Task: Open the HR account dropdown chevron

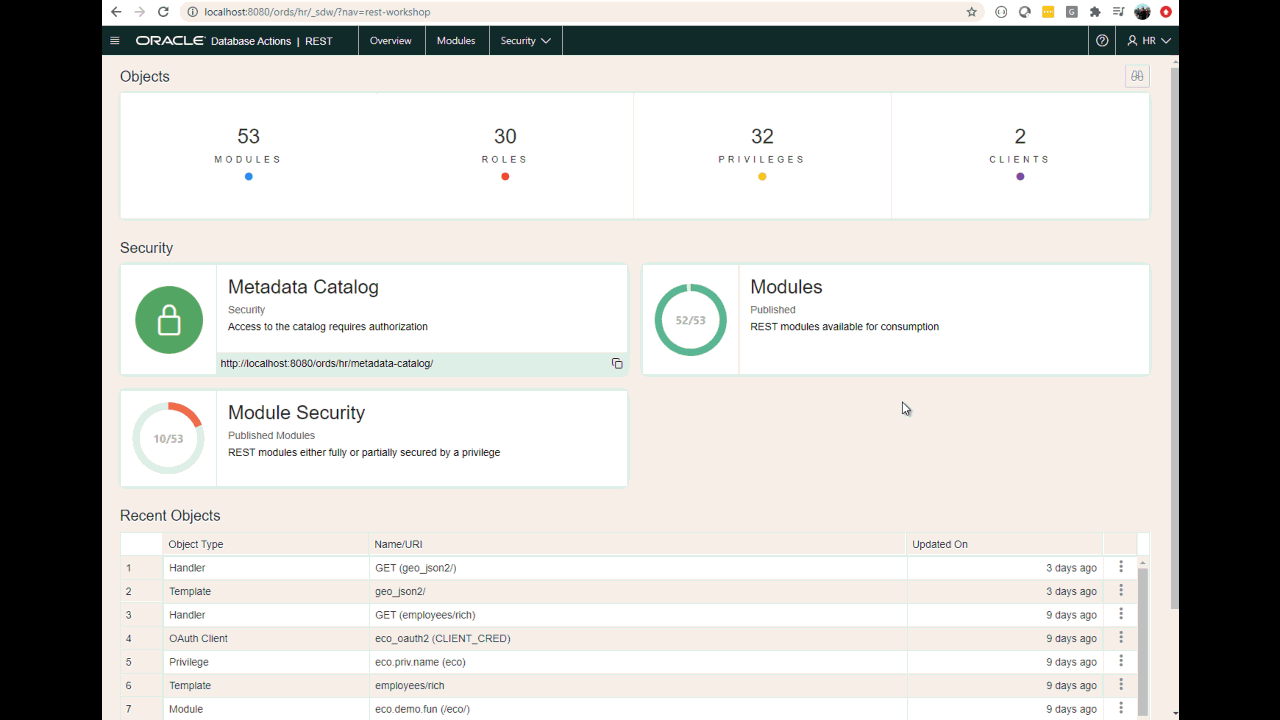Action: click(1166, 41)
